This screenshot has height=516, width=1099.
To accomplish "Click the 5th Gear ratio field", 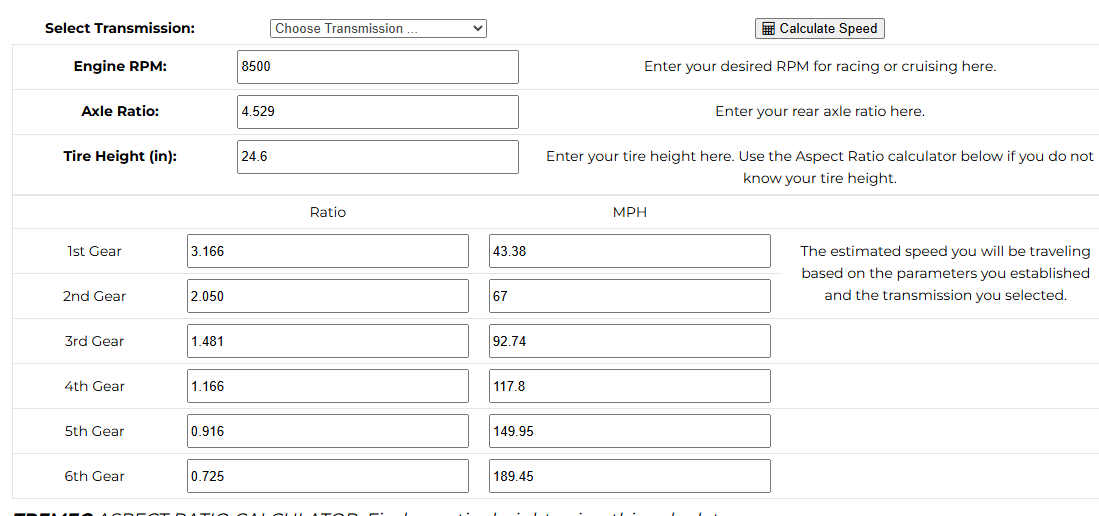I will click(327, 432).
